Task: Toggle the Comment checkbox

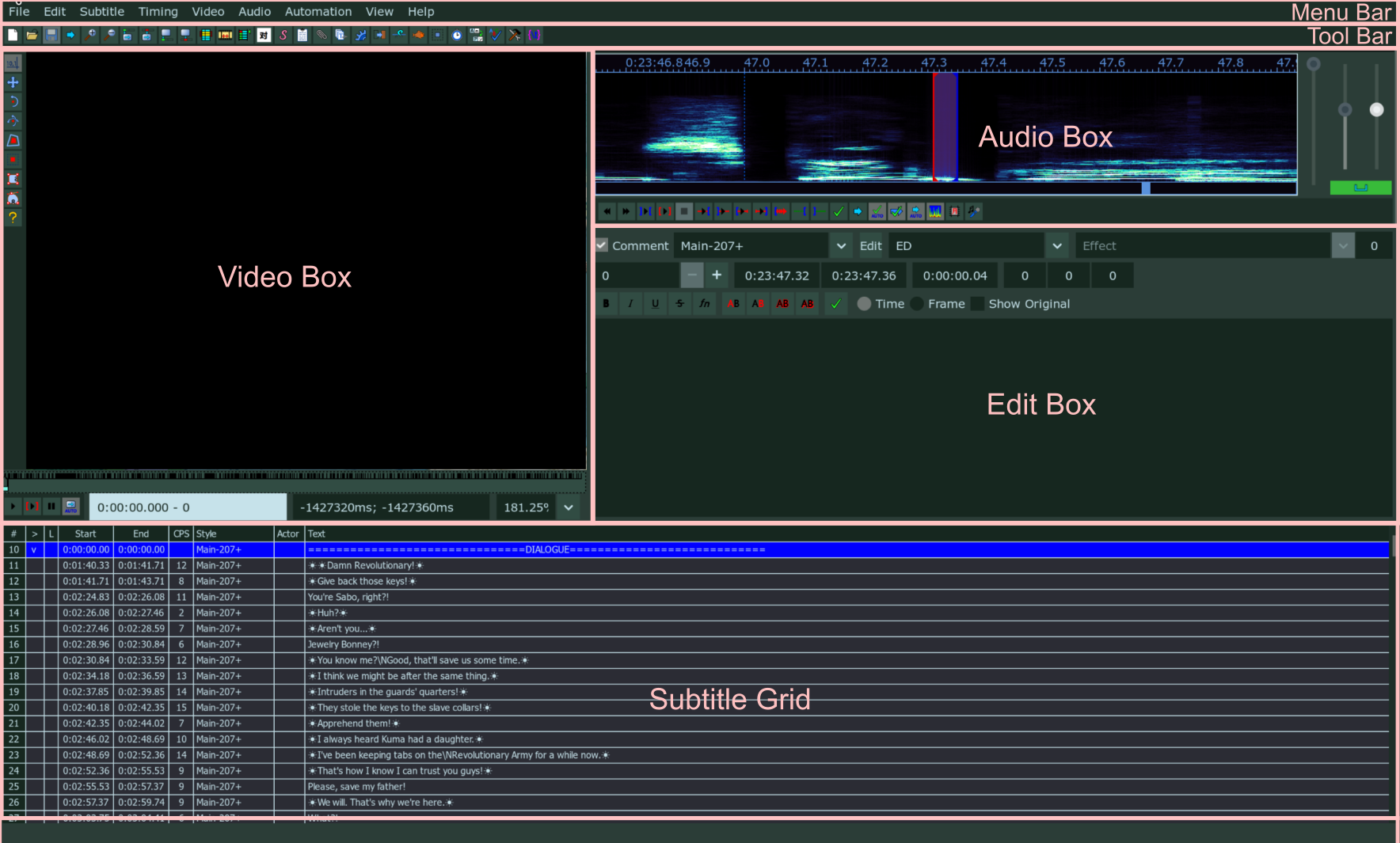Action: 602,245
